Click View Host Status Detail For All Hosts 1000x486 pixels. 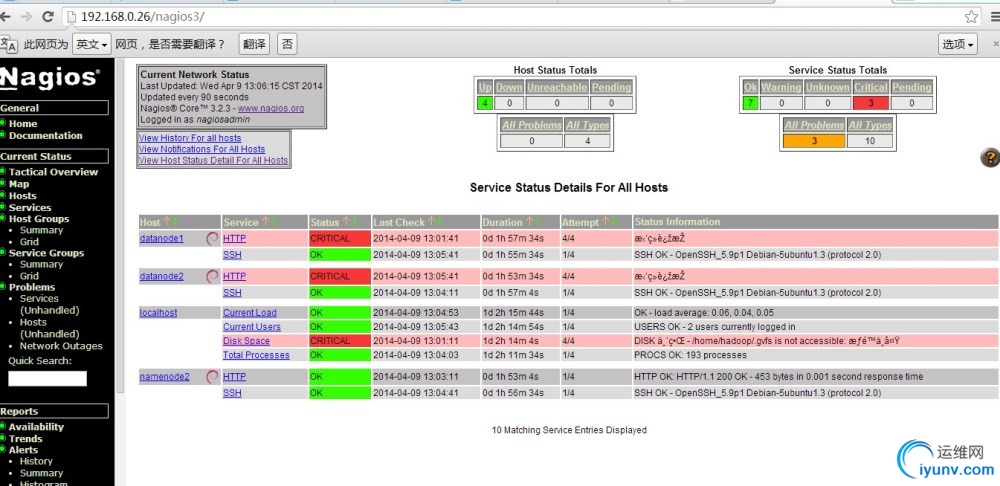[x=214, y=160]
